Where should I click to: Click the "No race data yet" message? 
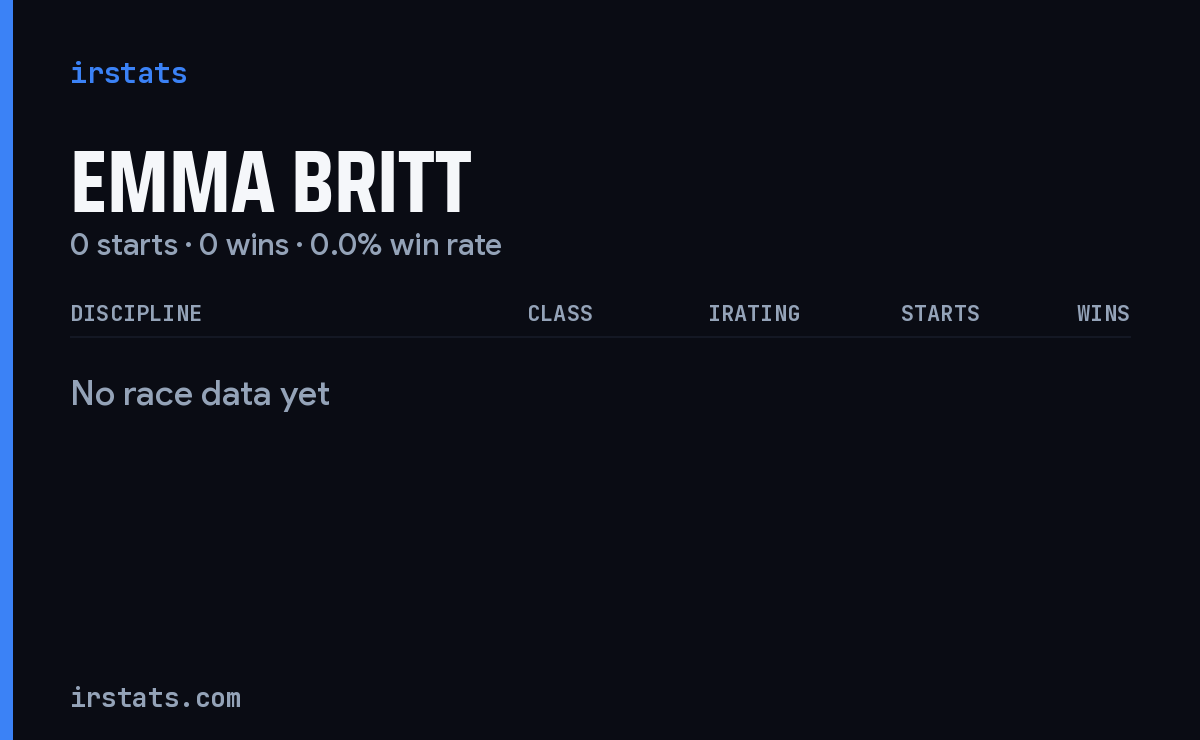200,394
